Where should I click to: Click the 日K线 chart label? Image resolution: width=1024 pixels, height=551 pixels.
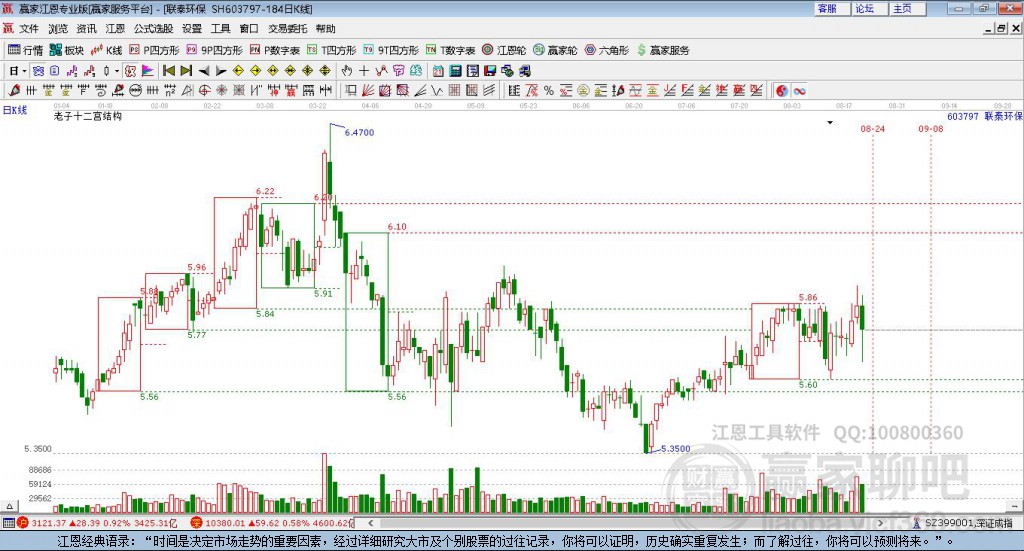coord(14,110)
